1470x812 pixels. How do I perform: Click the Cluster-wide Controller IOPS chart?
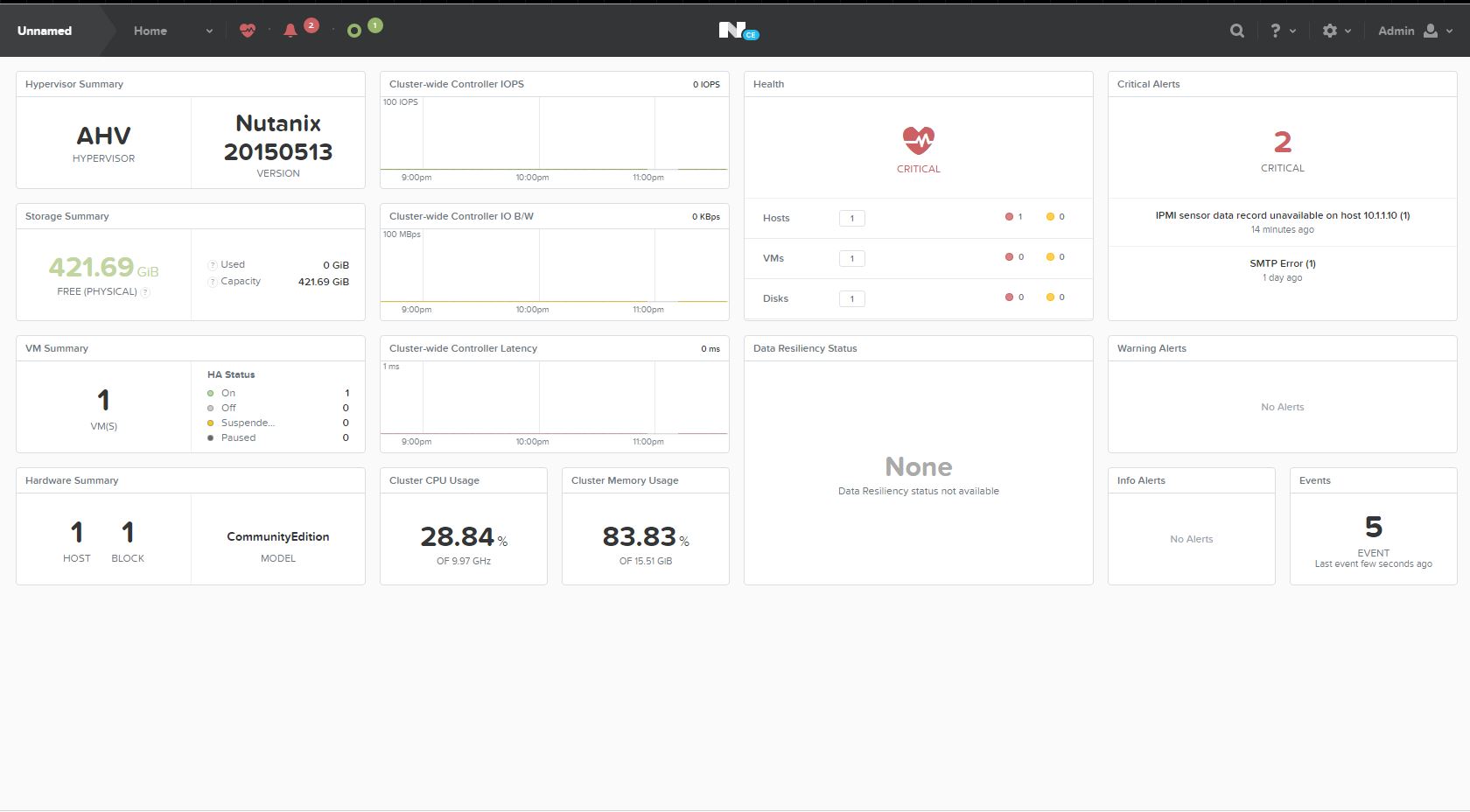pos(554,134)
